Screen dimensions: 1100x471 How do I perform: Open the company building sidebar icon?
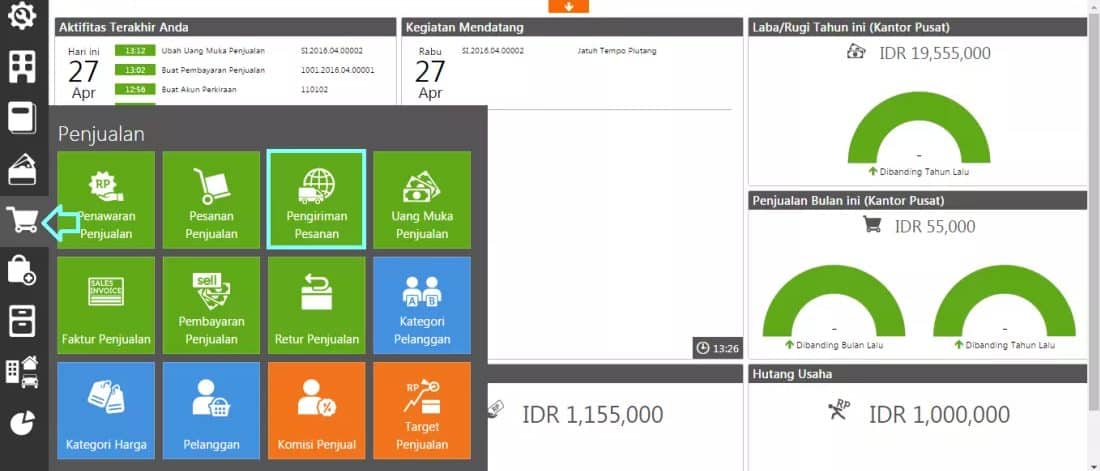coord(22,66)
